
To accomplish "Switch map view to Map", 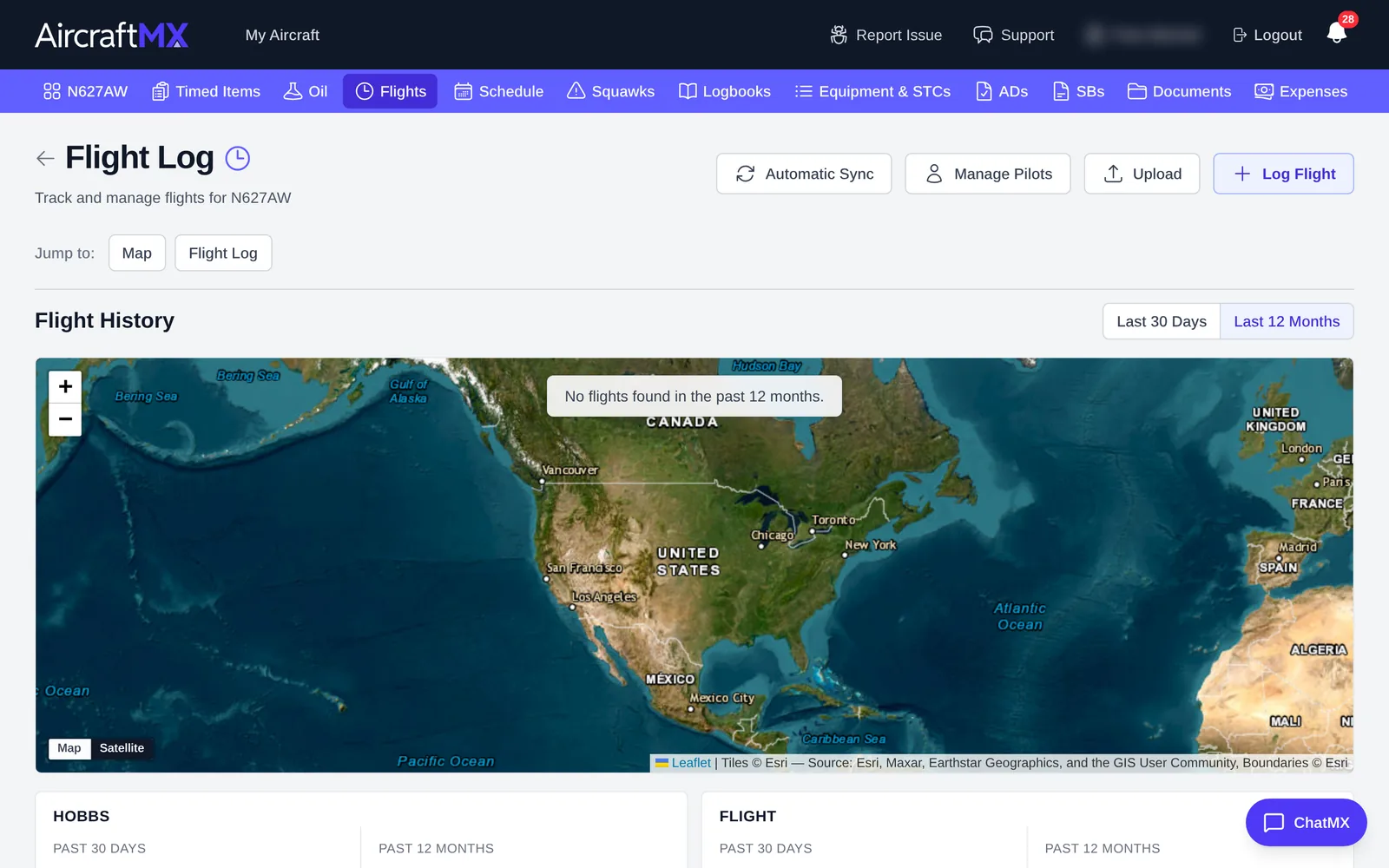I will [69, 748].
